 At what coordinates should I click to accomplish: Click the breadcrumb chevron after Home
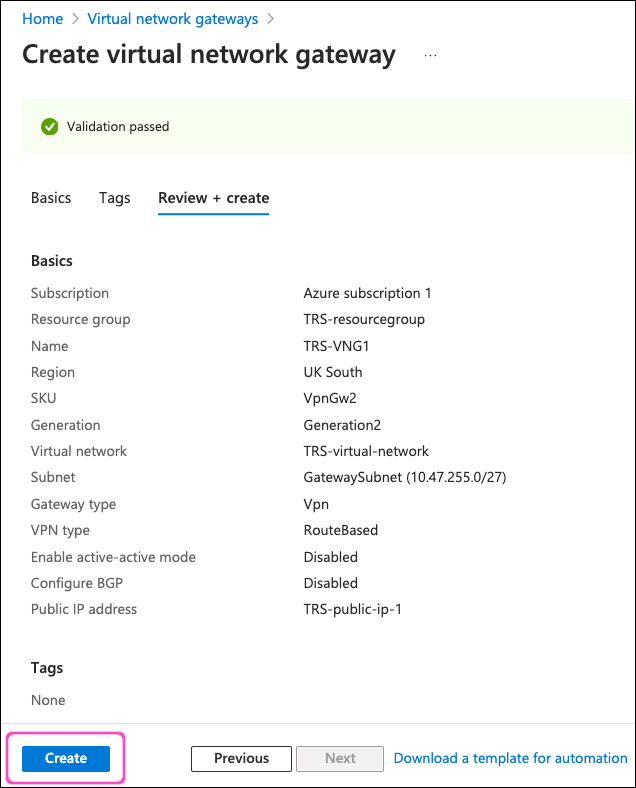[x=75, y=19]
